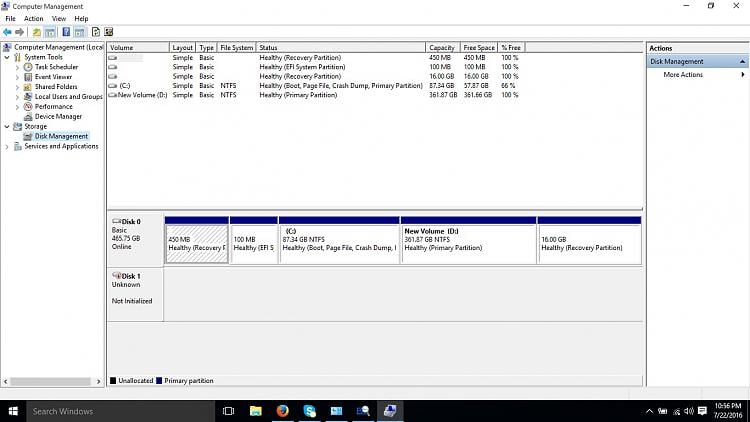Open File Explorer from the taskbar
Viewport: 750px width, 422px height.
(x=256, y=411)
